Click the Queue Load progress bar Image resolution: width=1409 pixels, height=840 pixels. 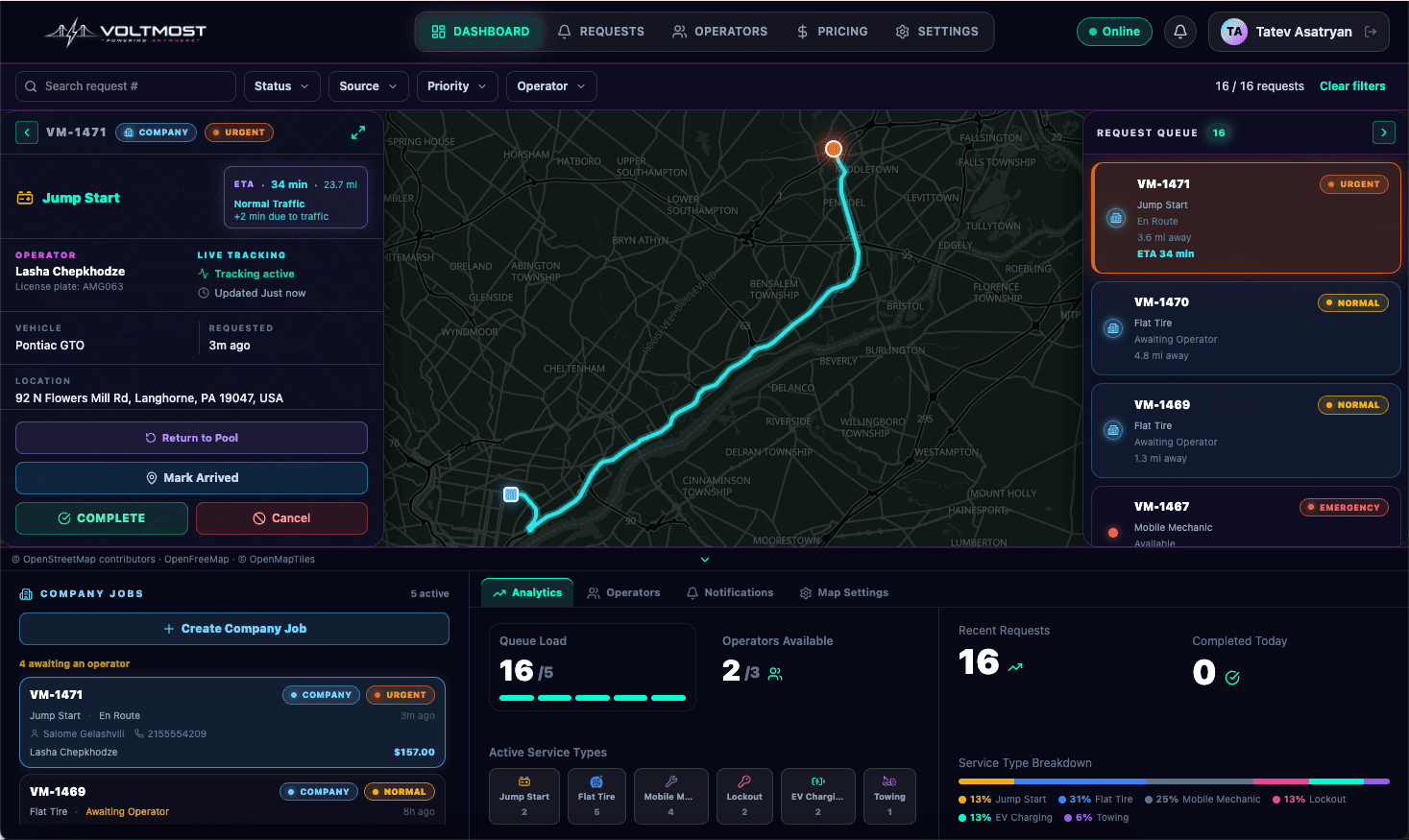[593, 698]
